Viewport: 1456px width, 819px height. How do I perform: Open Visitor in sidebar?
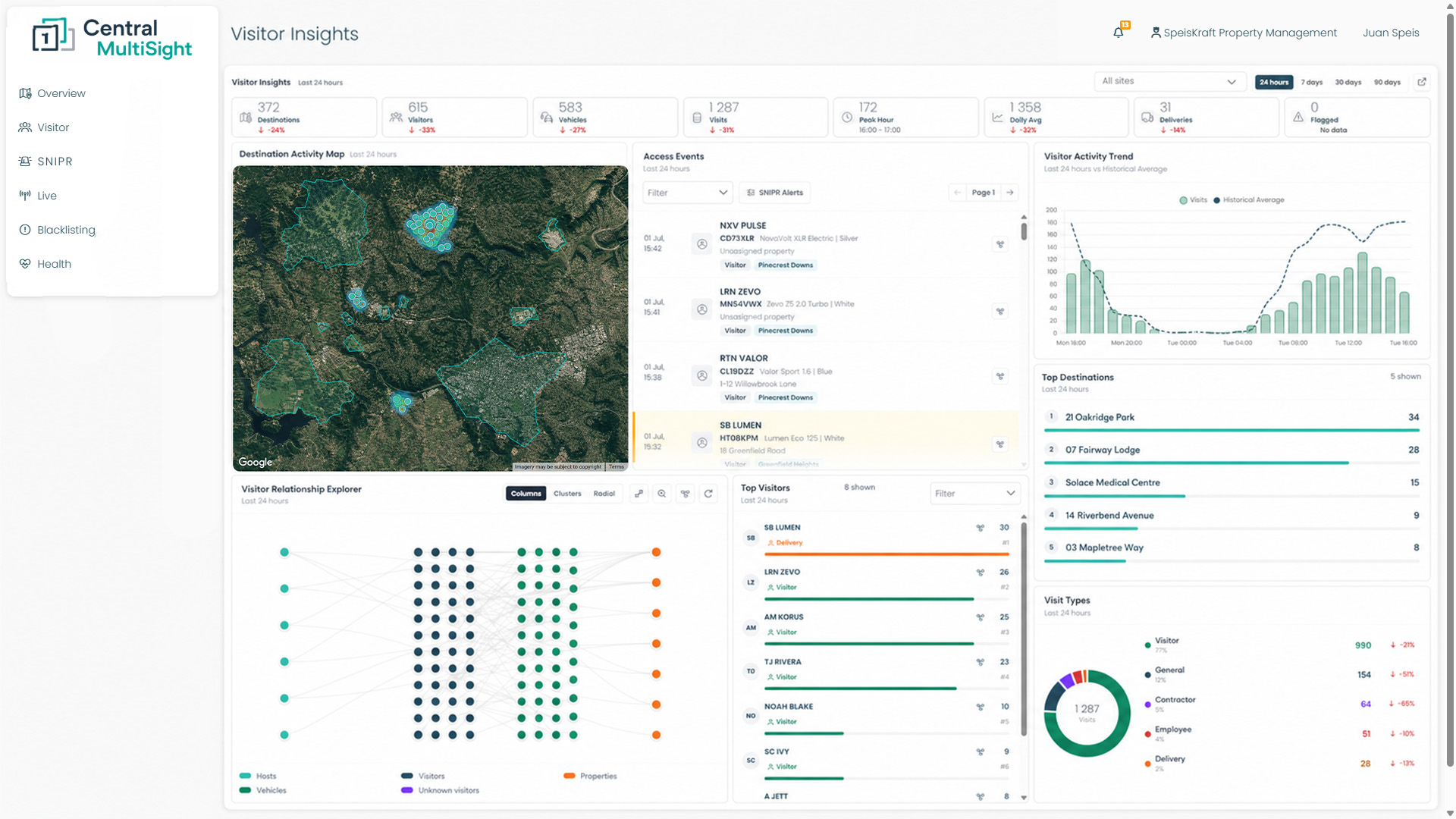44,127
